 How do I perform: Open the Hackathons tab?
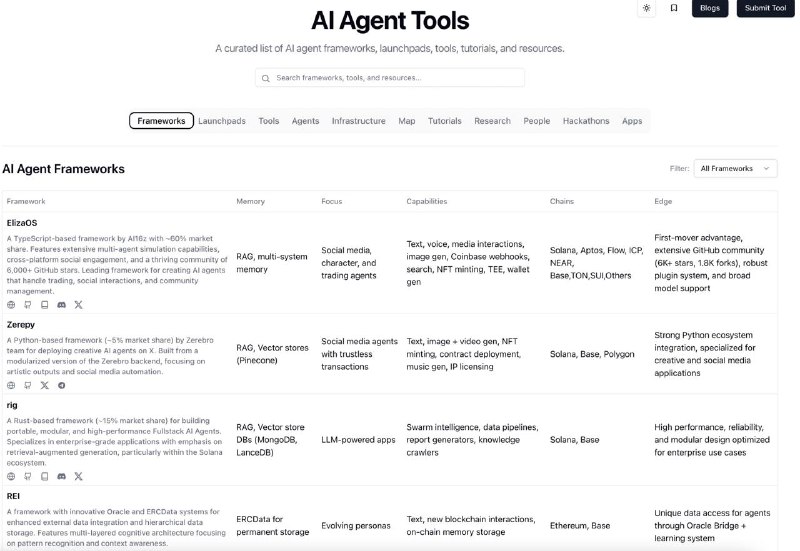click(x=586, y=121)
